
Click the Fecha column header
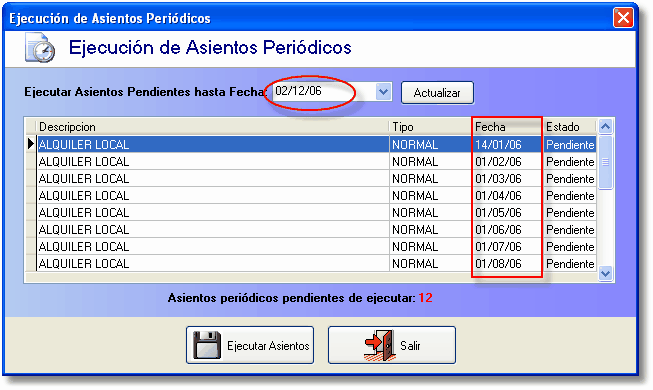click(507, 127)
